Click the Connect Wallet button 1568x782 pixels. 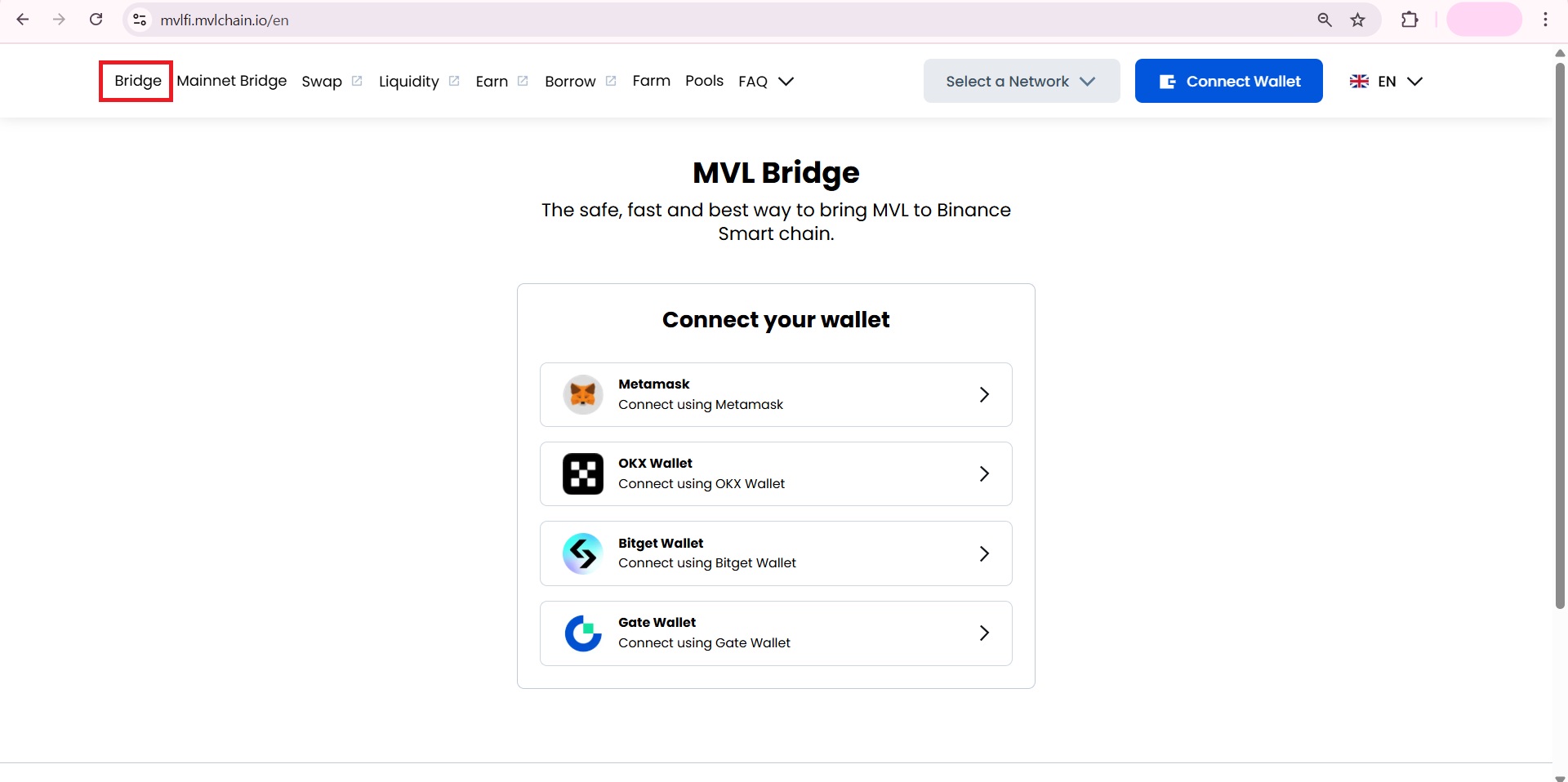(1228, 81)
